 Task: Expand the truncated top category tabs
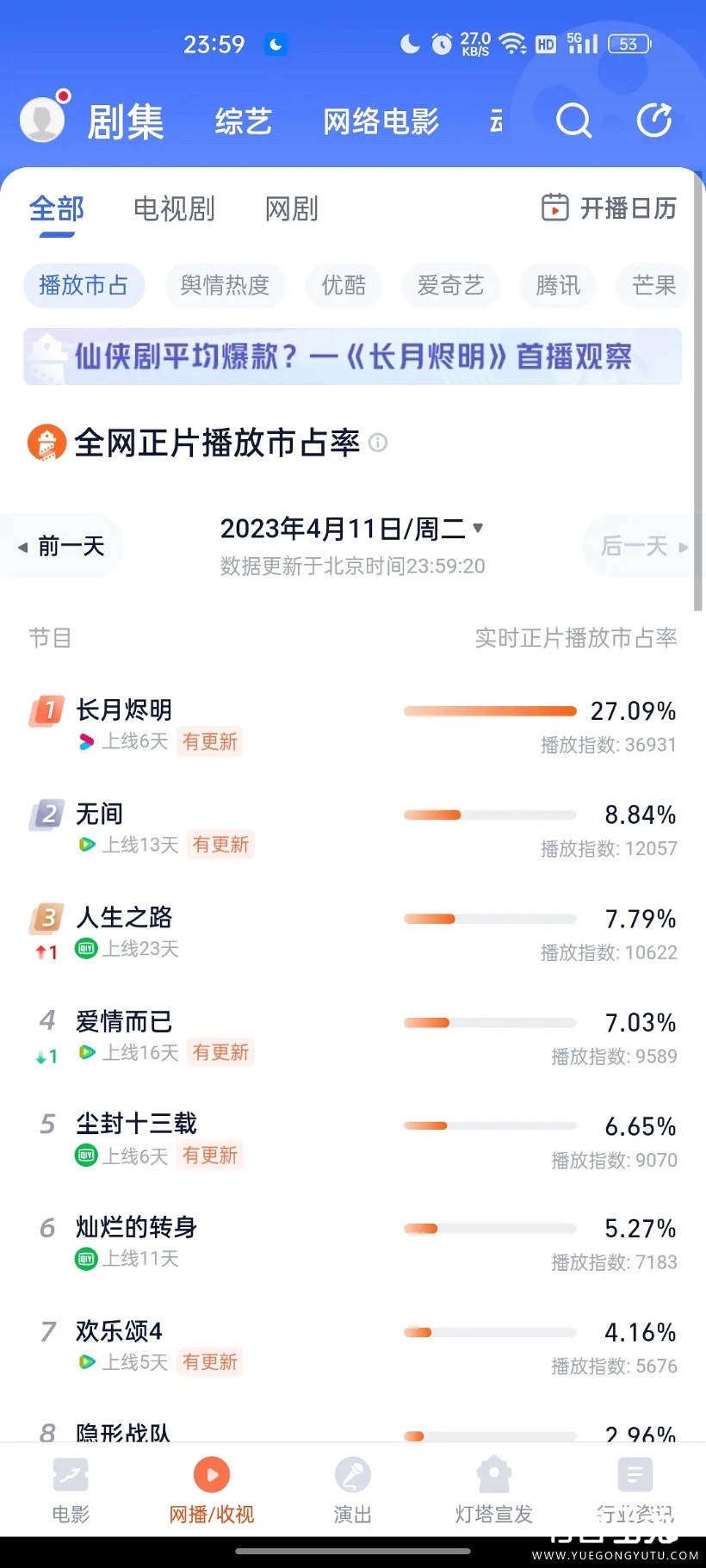[x=497, y=121]
